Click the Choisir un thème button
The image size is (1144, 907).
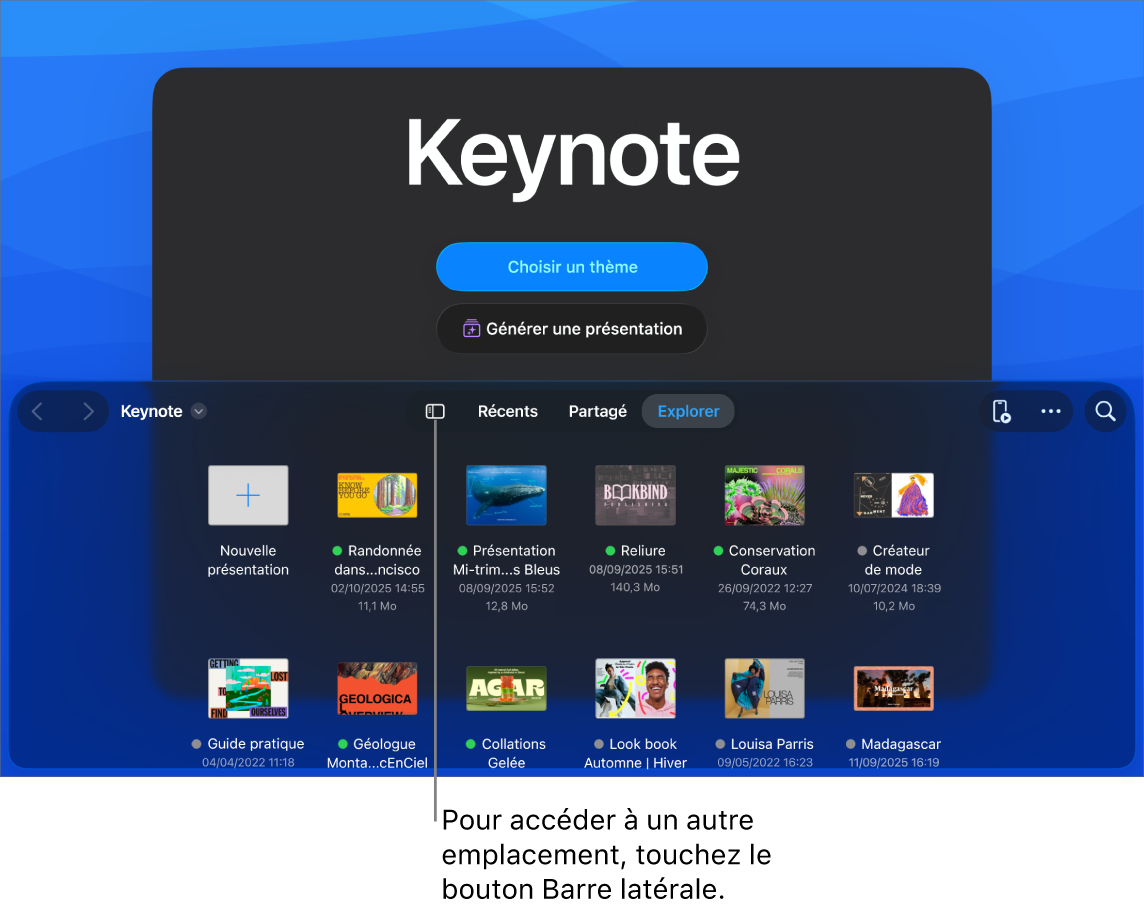[x=572, y=267]
